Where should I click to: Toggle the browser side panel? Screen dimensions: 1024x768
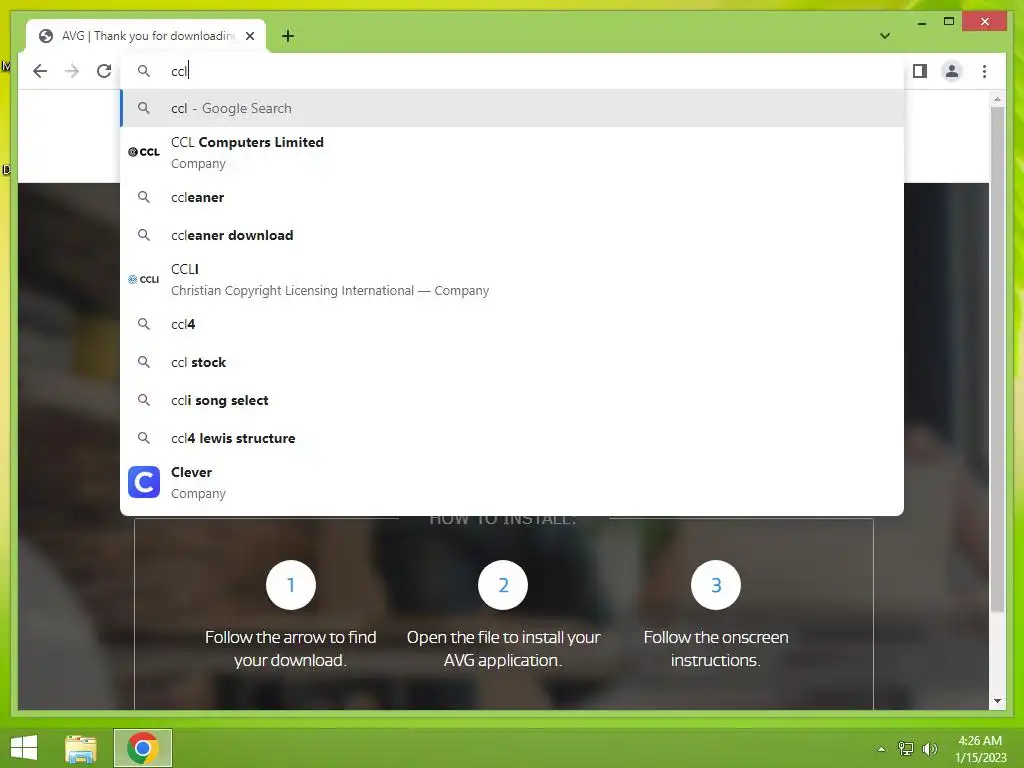pyautogui.click(x=920, y=71)
